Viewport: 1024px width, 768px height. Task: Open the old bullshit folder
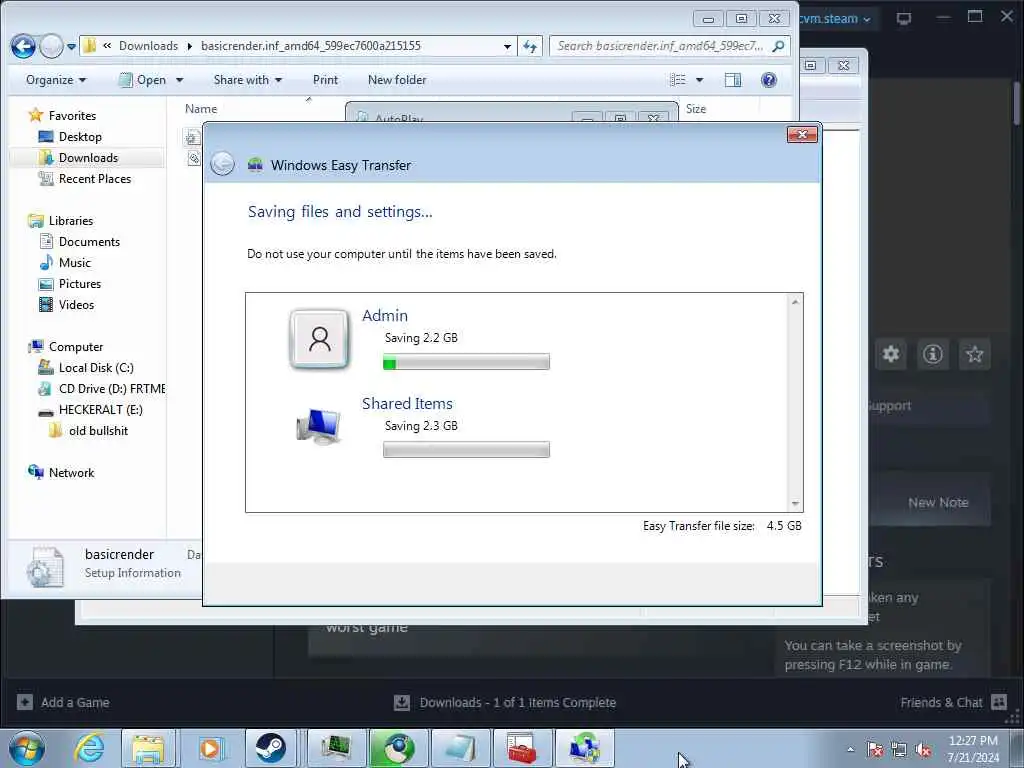tap(98, 430)
